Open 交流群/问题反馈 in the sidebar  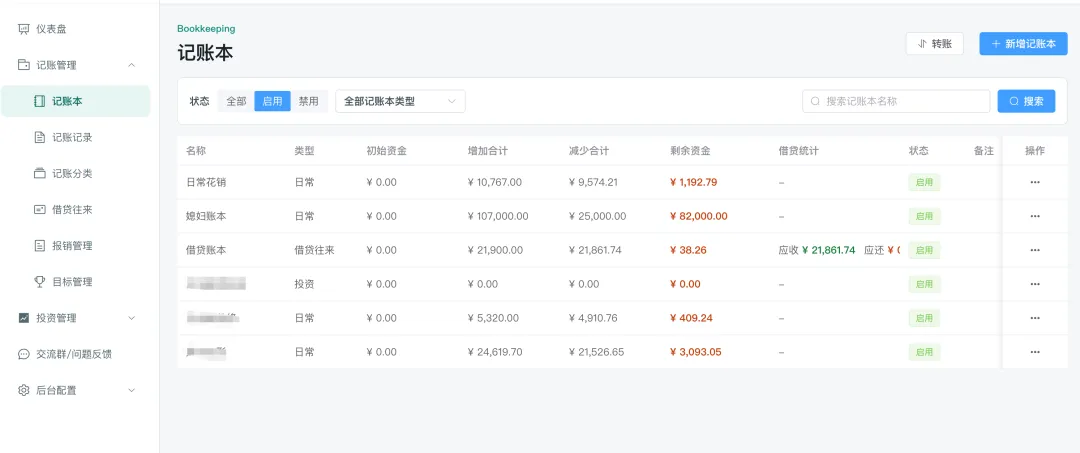click(x=76, y=354)
